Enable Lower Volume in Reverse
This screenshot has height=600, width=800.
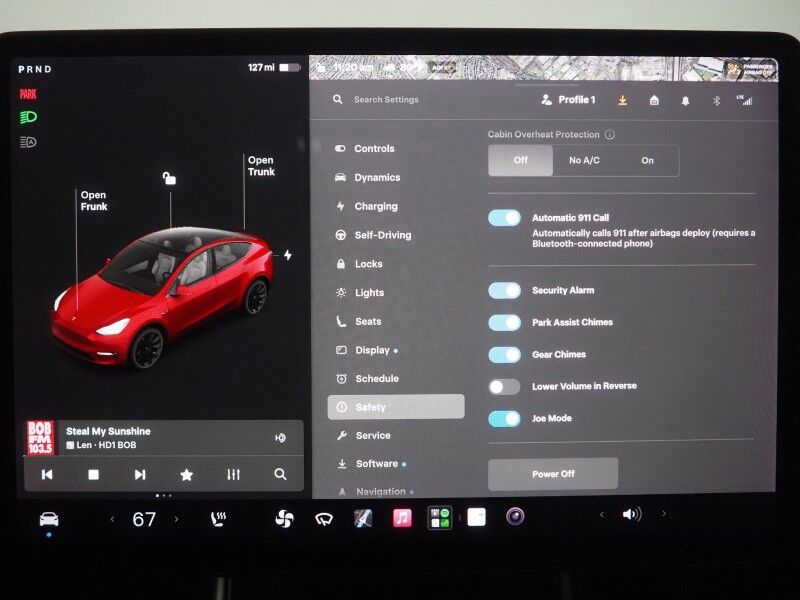click(x=505, y=387)
